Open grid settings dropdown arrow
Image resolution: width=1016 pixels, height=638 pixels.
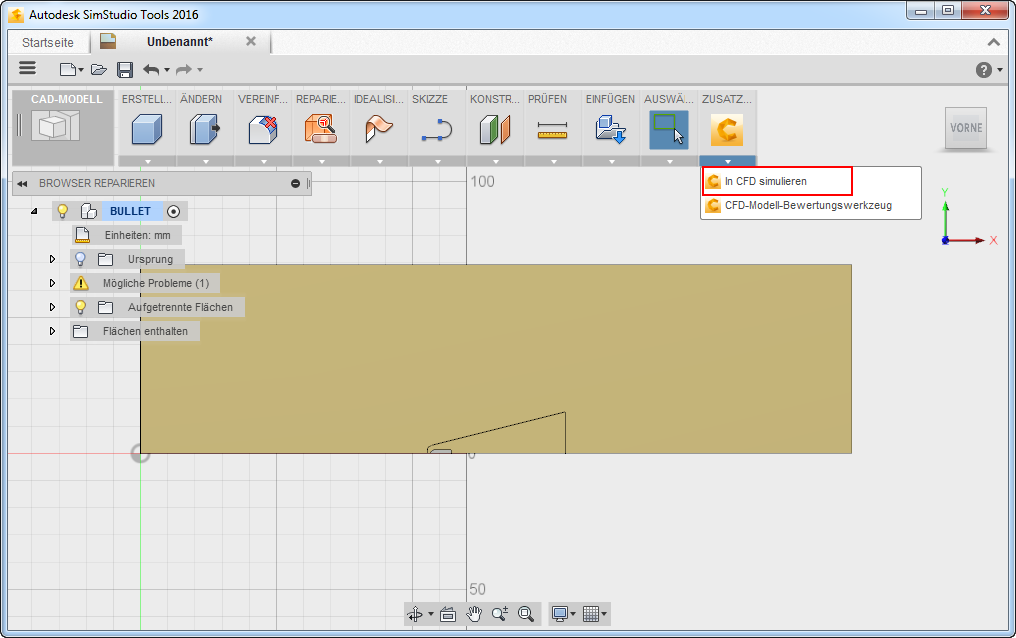[x=604, y=614]
